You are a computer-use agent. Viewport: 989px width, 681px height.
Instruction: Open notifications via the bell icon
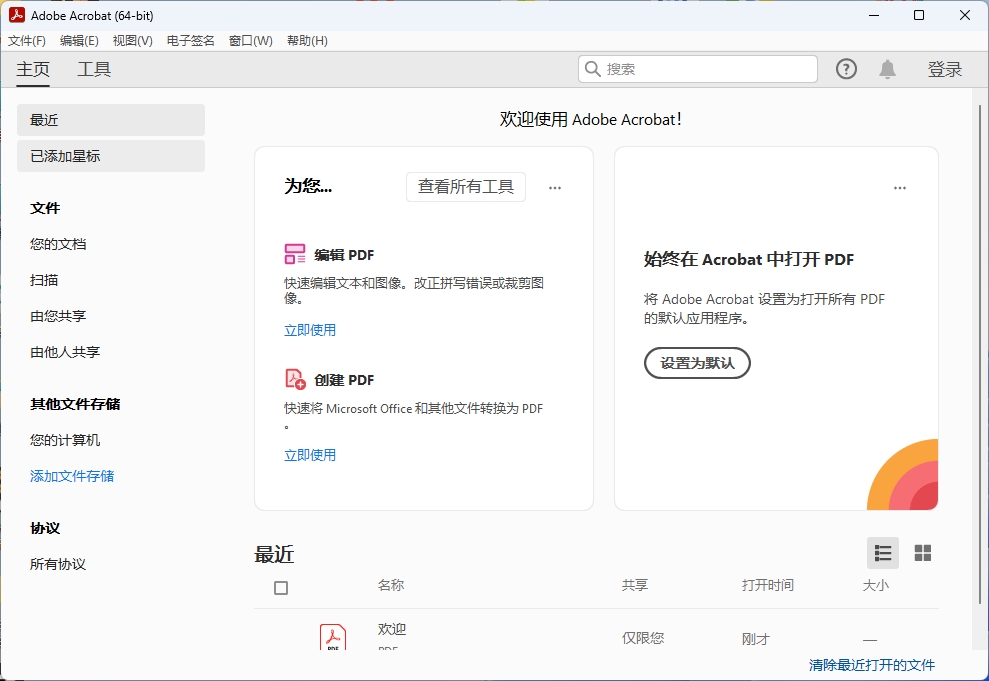[887, 69]
